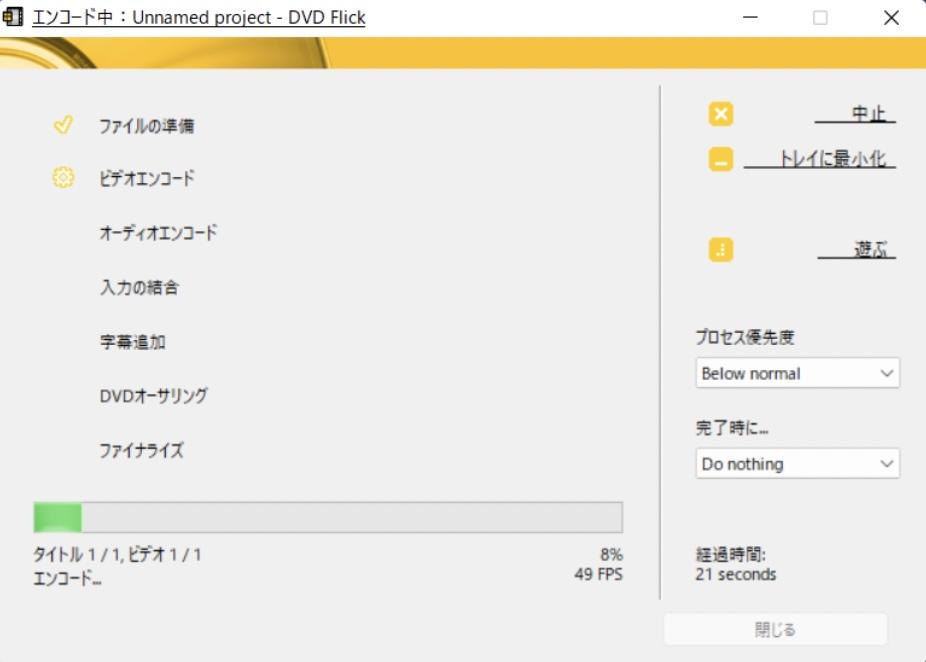The image size is (926, 662).
Task: Click the 8% progress percentage text
Action: tap(611, 555)
